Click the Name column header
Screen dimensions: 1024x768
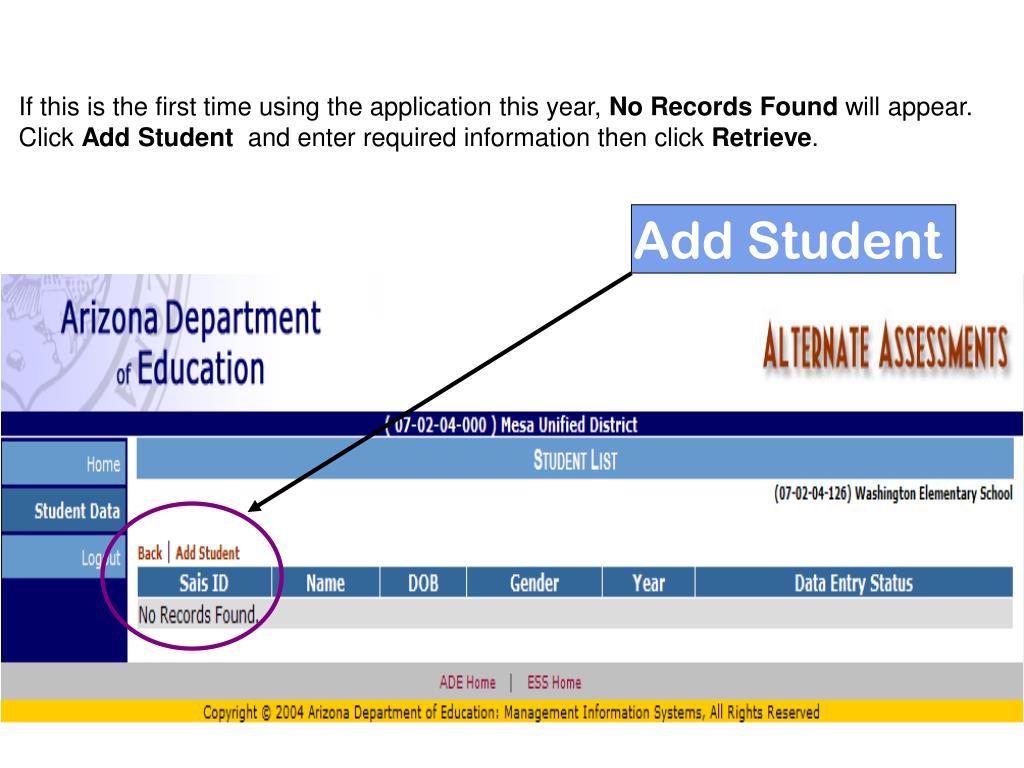325,583
